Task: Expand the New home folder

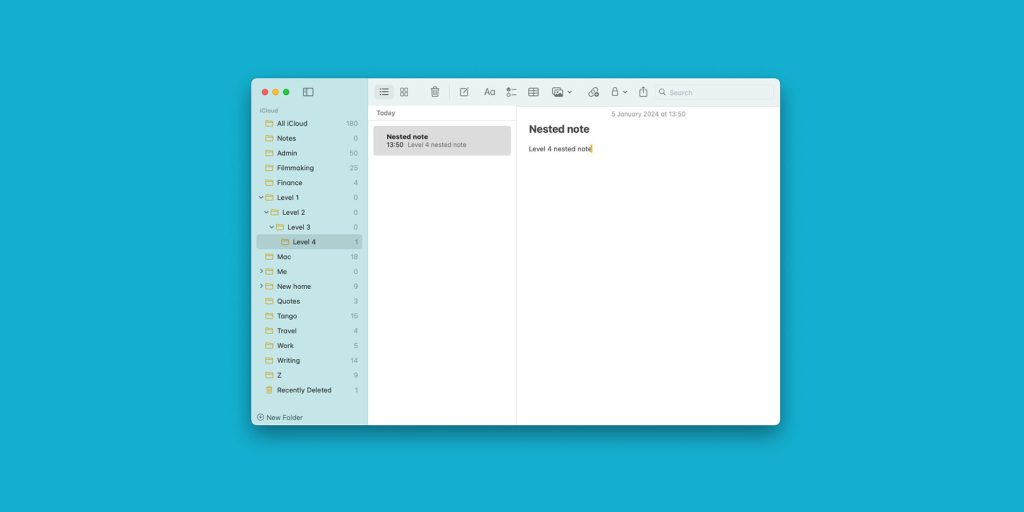Action: [261, 286]
